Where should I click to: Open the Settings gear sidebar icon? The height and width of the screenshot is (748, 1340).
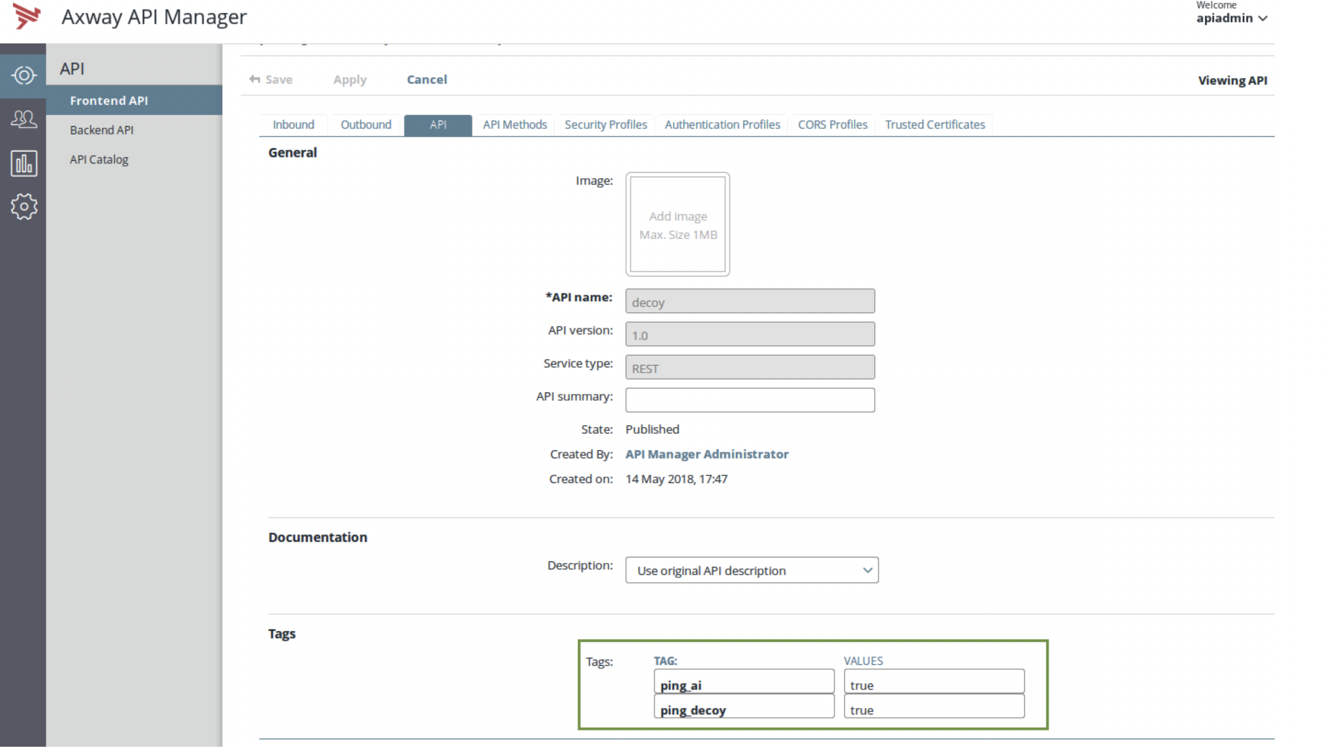pyautogui.click(x=23, y=207)
